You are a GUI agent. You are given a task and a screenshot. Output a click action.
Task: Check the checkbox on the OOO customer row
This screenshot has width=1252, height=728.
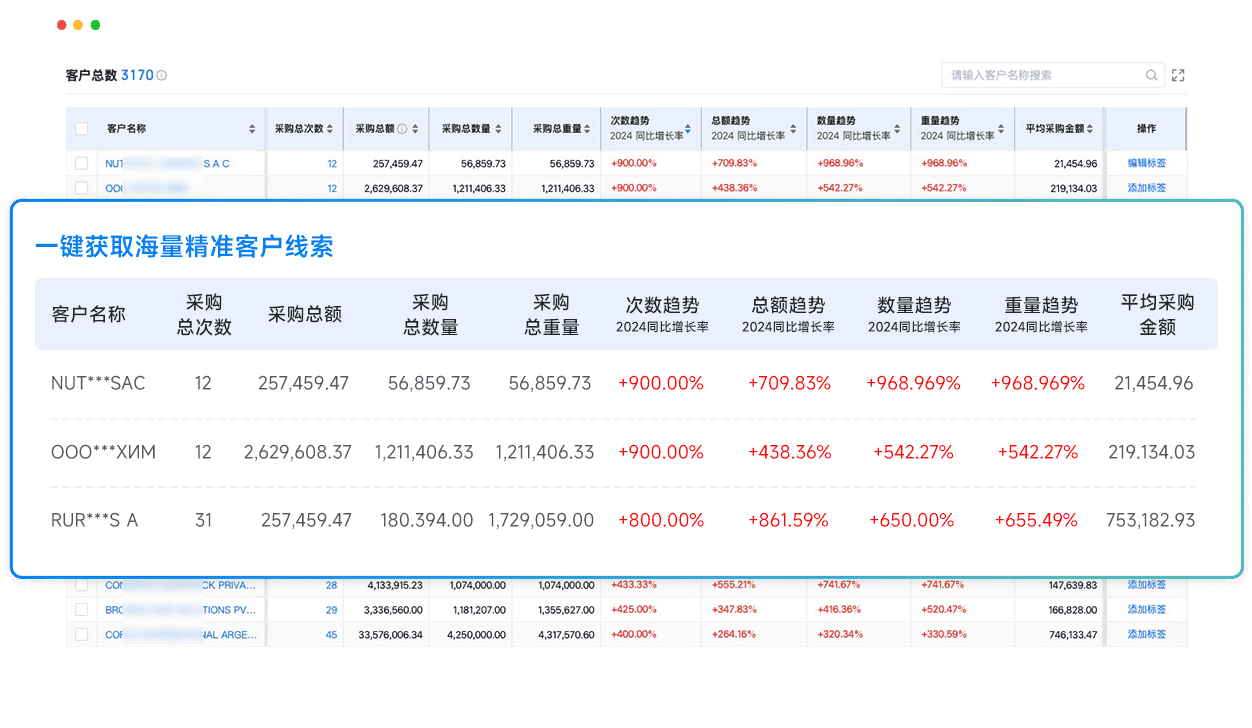point(81,188)
